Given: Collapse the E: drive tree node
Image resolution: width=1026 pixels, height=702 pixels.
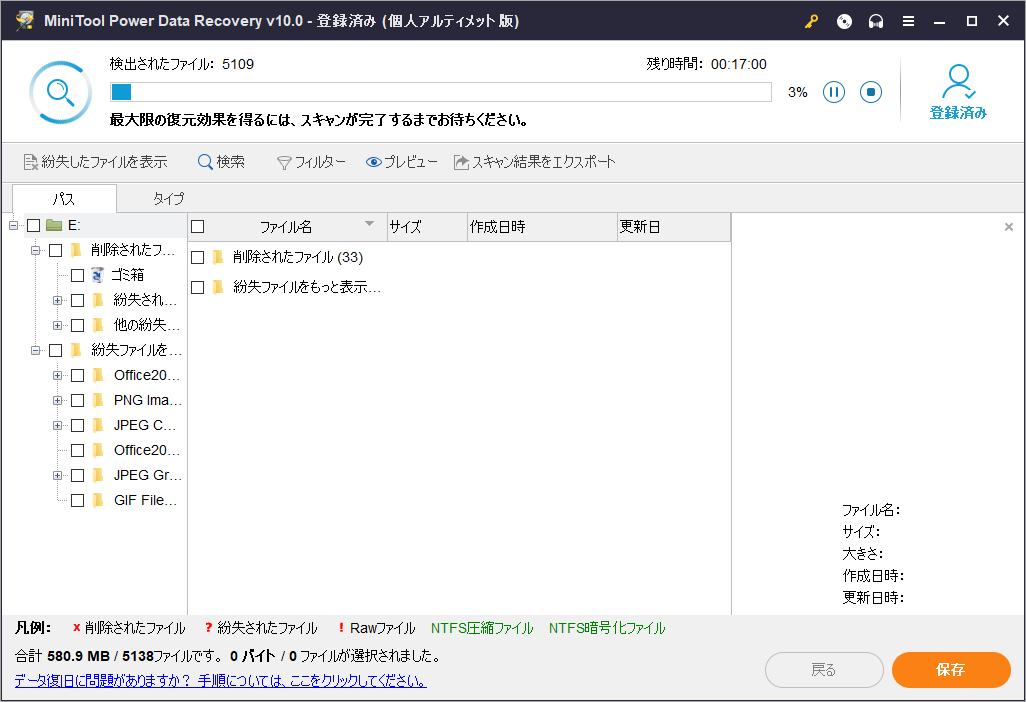Looking at the screenshot, I should [14, 225].
